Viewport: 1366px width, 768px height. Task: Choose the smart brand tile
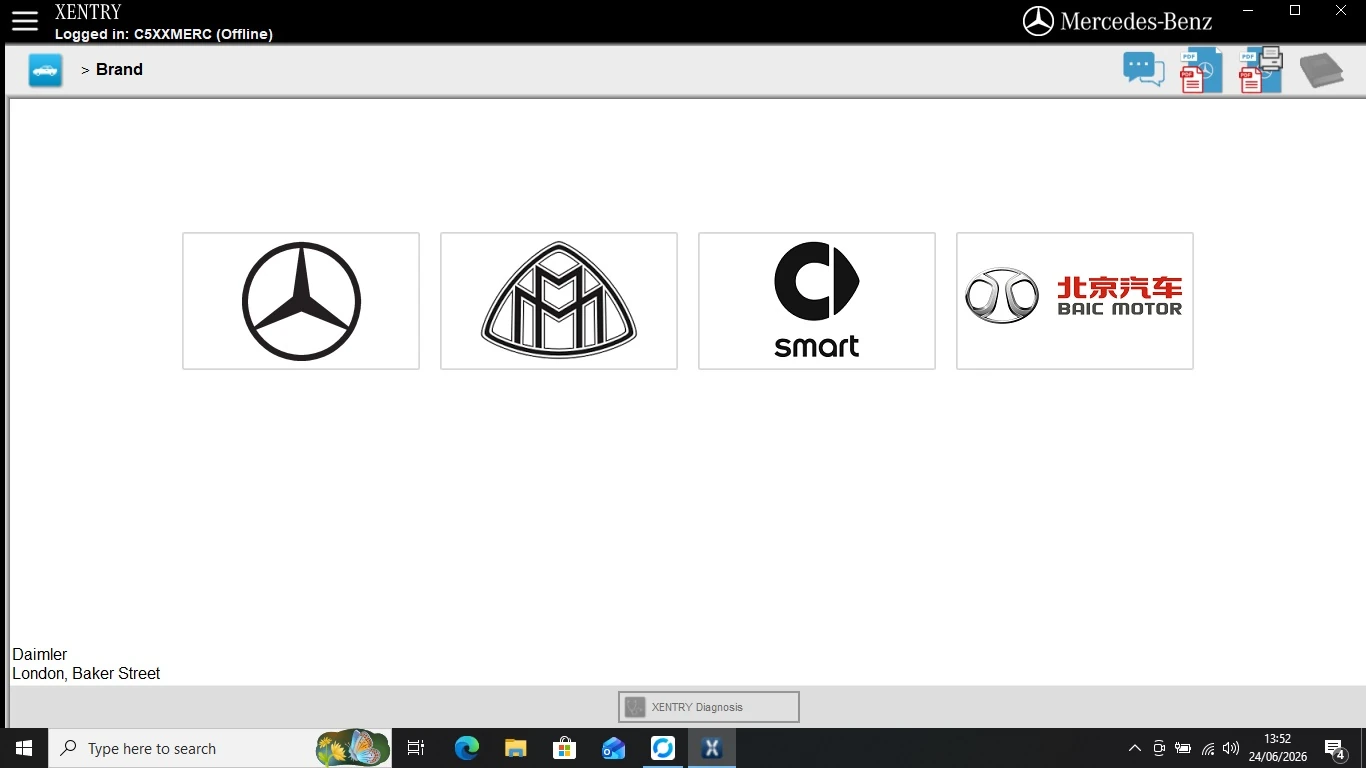point(817,301)
